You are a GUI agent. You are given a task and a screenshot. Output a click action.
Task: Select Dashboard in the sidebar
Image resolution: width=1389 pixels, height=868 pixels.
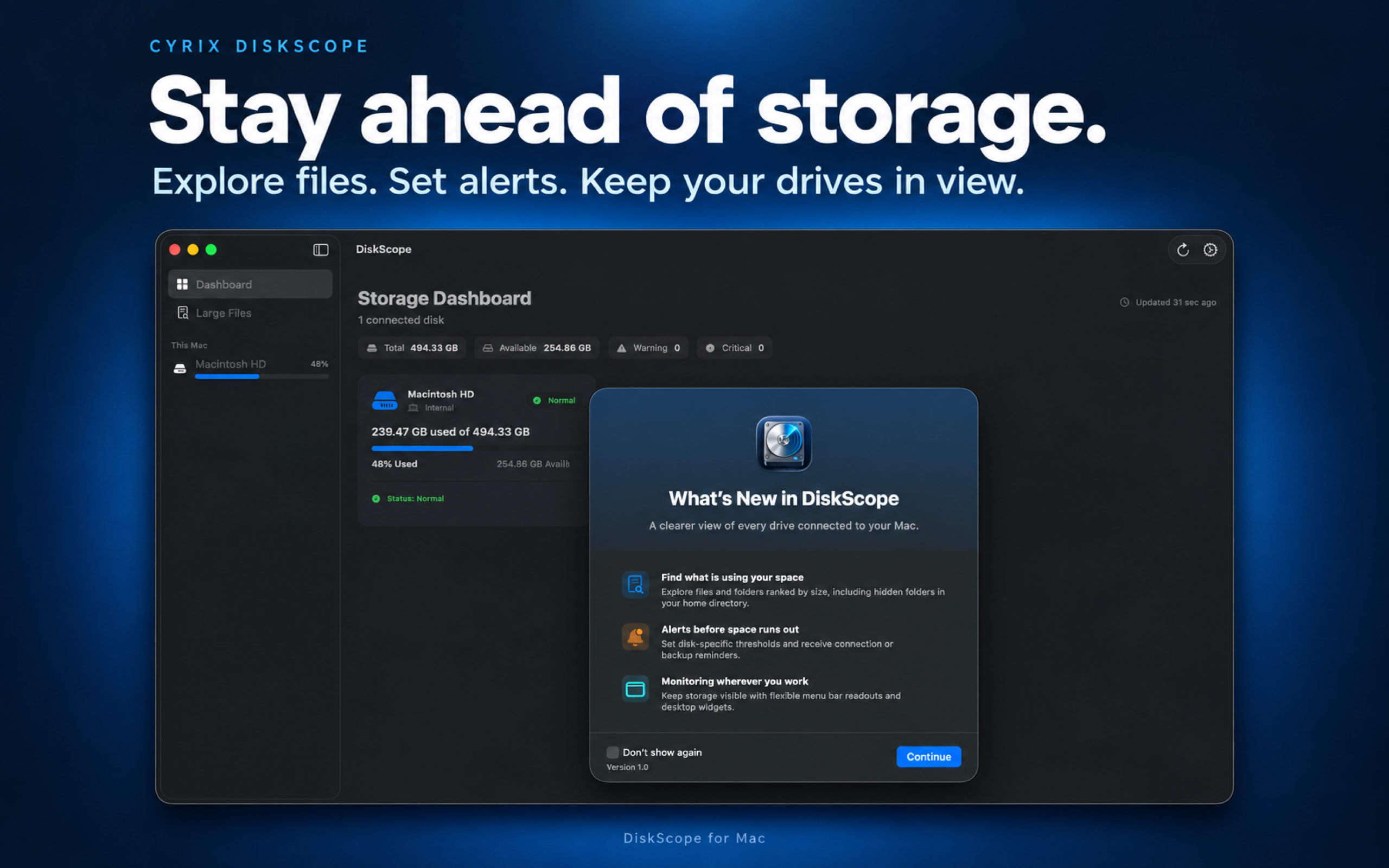tap(250, 284)
